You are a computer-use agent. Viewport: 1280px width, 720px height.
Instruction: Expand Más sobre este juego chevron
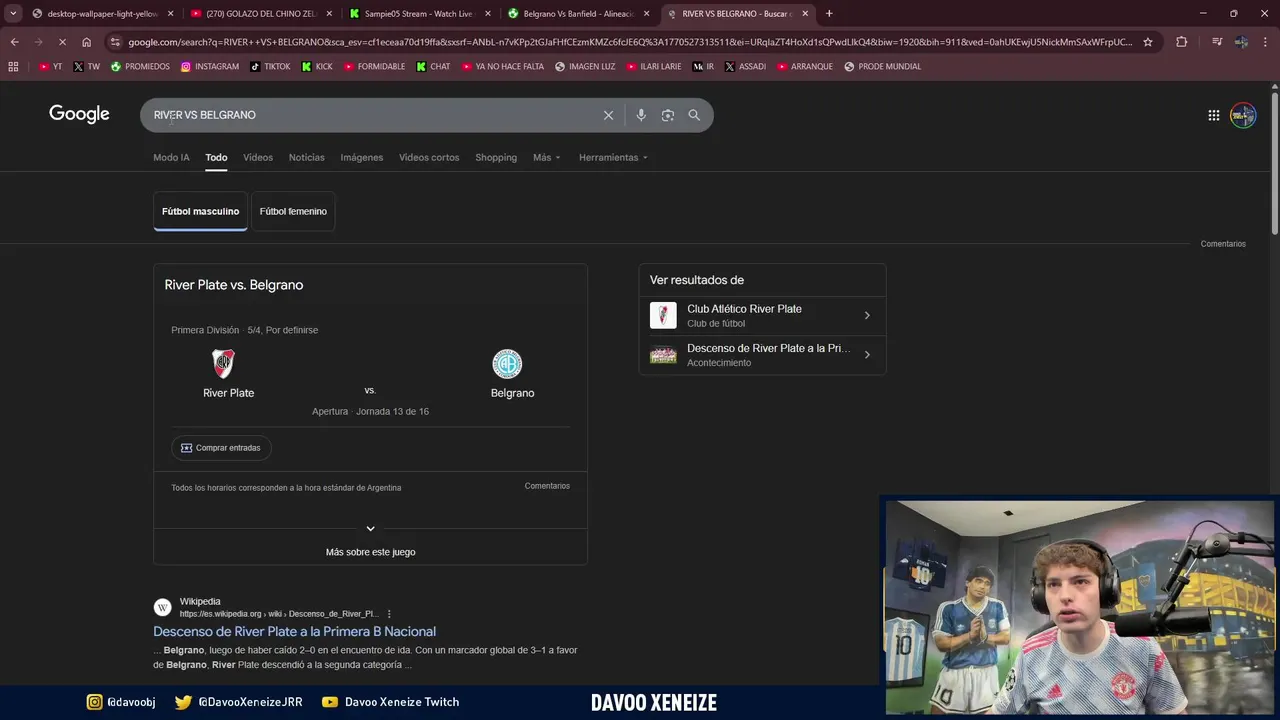(370, 528)
